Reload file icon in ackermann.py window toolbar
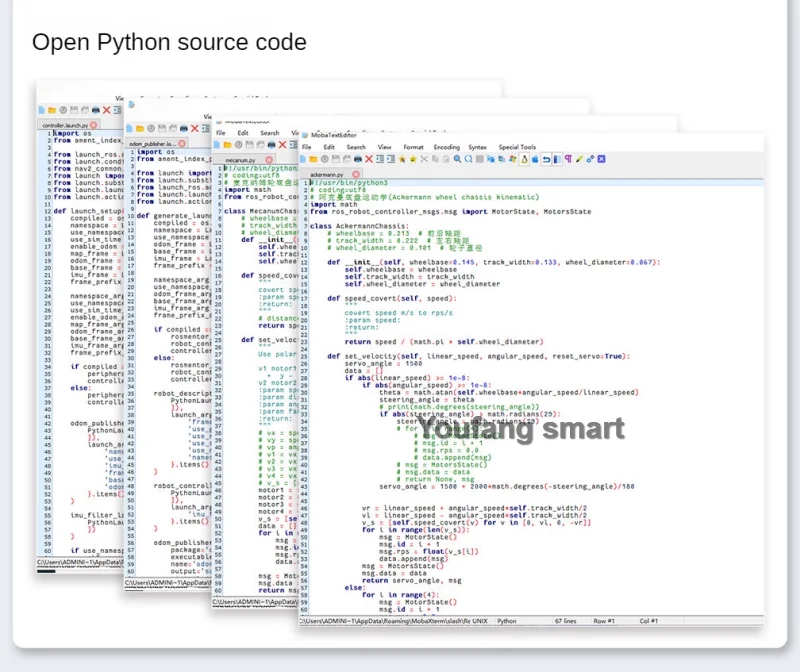Viewport: 800px width, 672px height. (324, 159)
